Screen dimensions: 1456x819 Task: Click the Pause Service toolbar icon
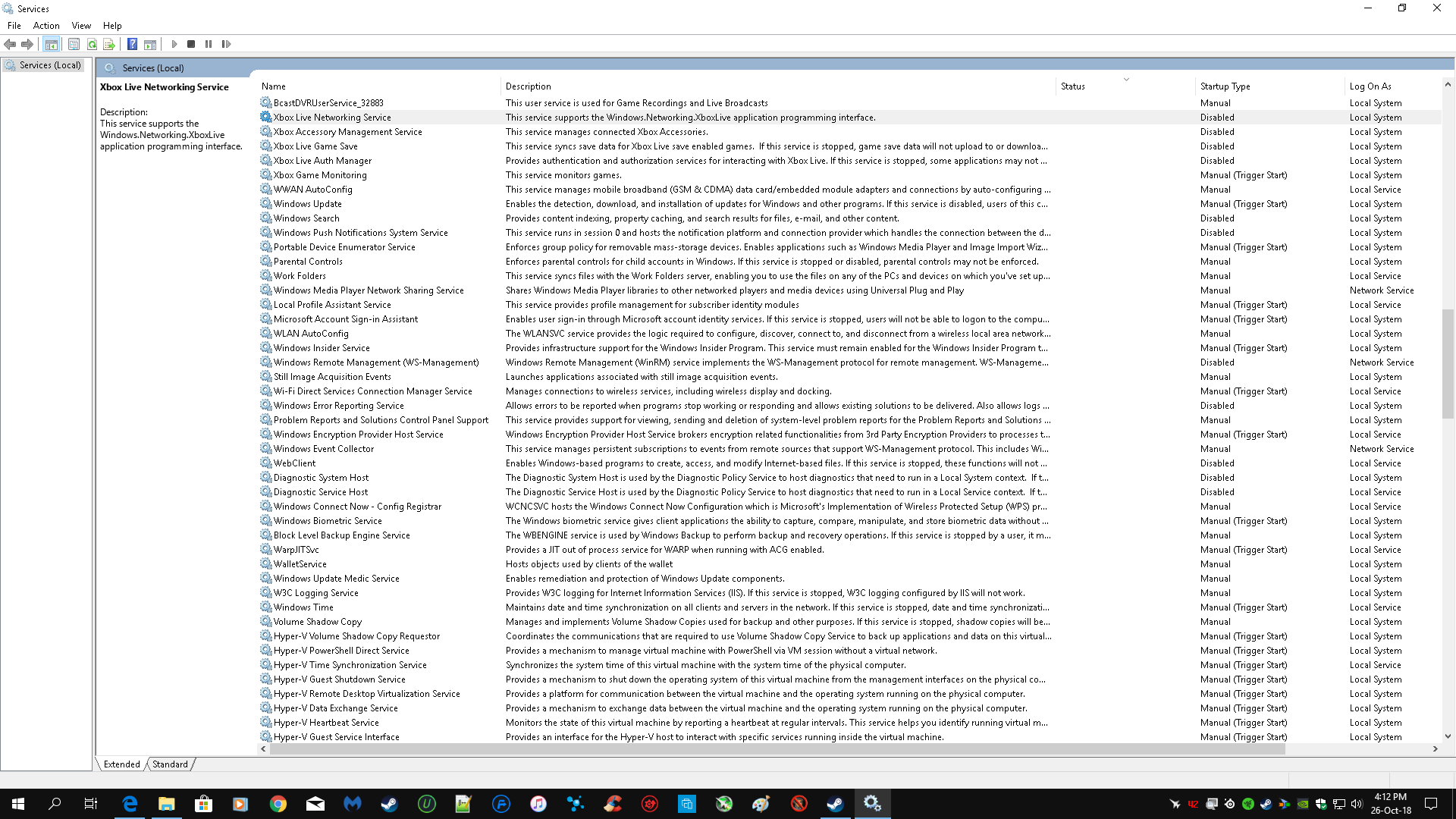coord(209,44)
